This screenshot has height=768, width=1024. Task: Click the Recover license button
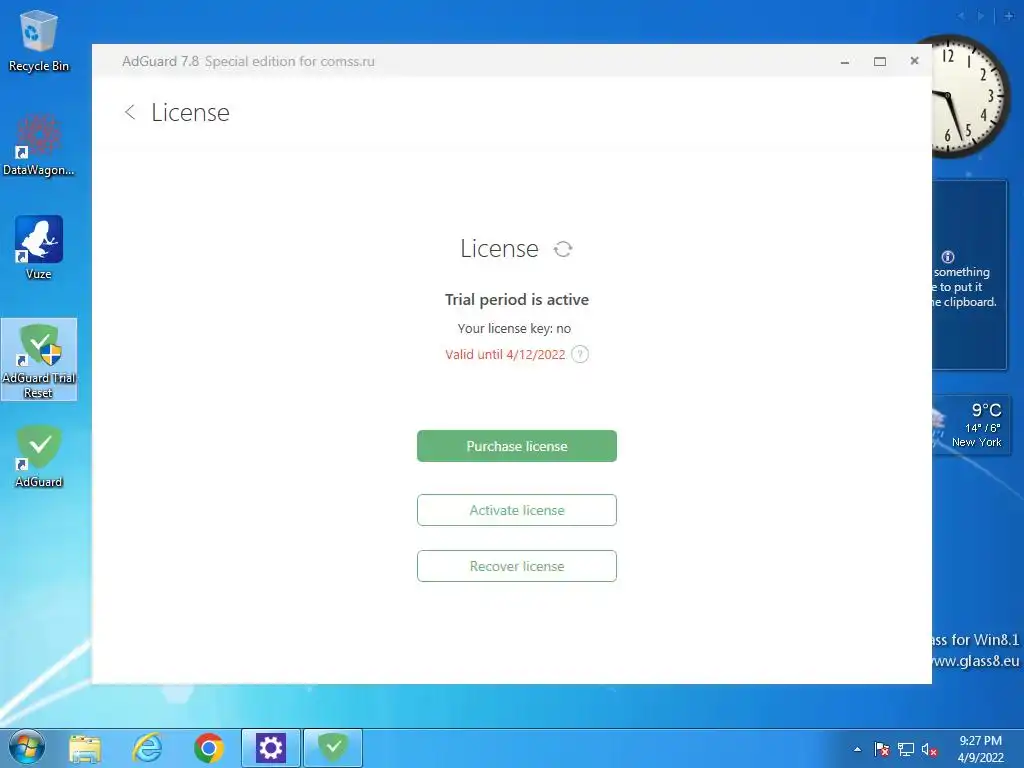[x=517, y=566]
